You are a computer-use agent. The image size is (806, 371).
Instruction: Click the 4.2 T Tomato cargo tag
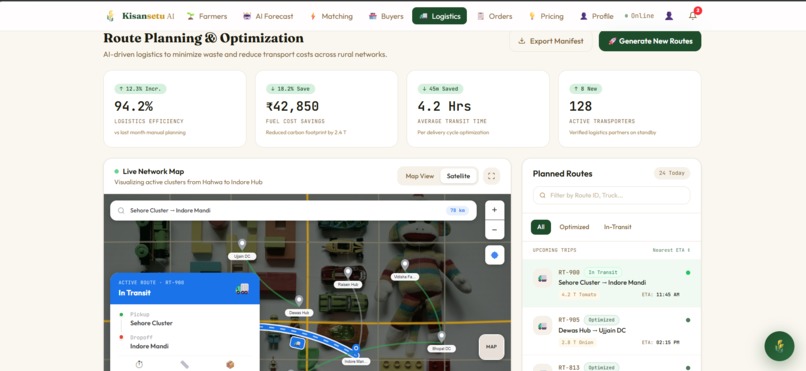coord(579,294)
